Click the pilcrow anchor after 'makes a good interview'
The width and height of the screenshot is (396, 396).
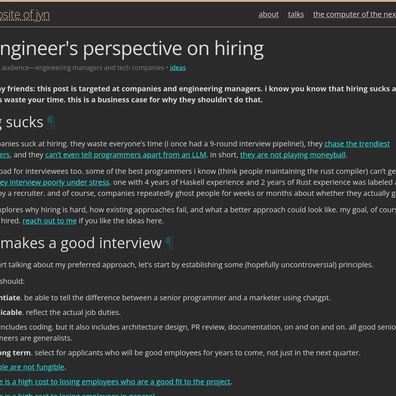click(169, 243)
